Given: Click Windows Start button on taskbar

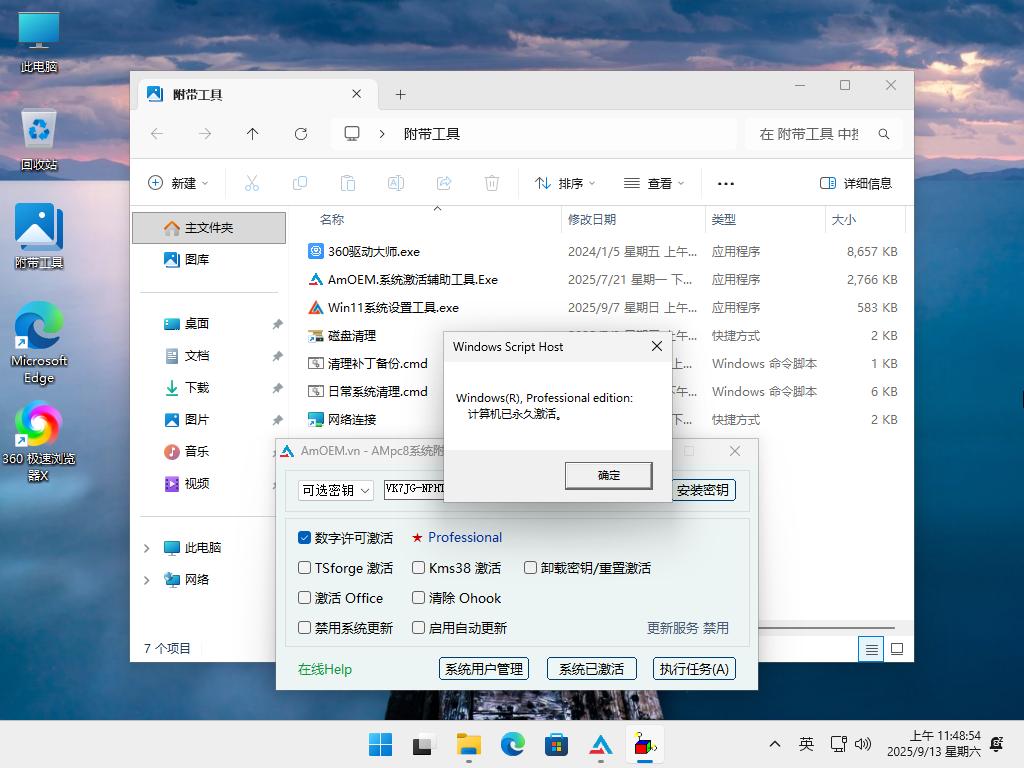Looking at the screenshot, I should [381, 744].
